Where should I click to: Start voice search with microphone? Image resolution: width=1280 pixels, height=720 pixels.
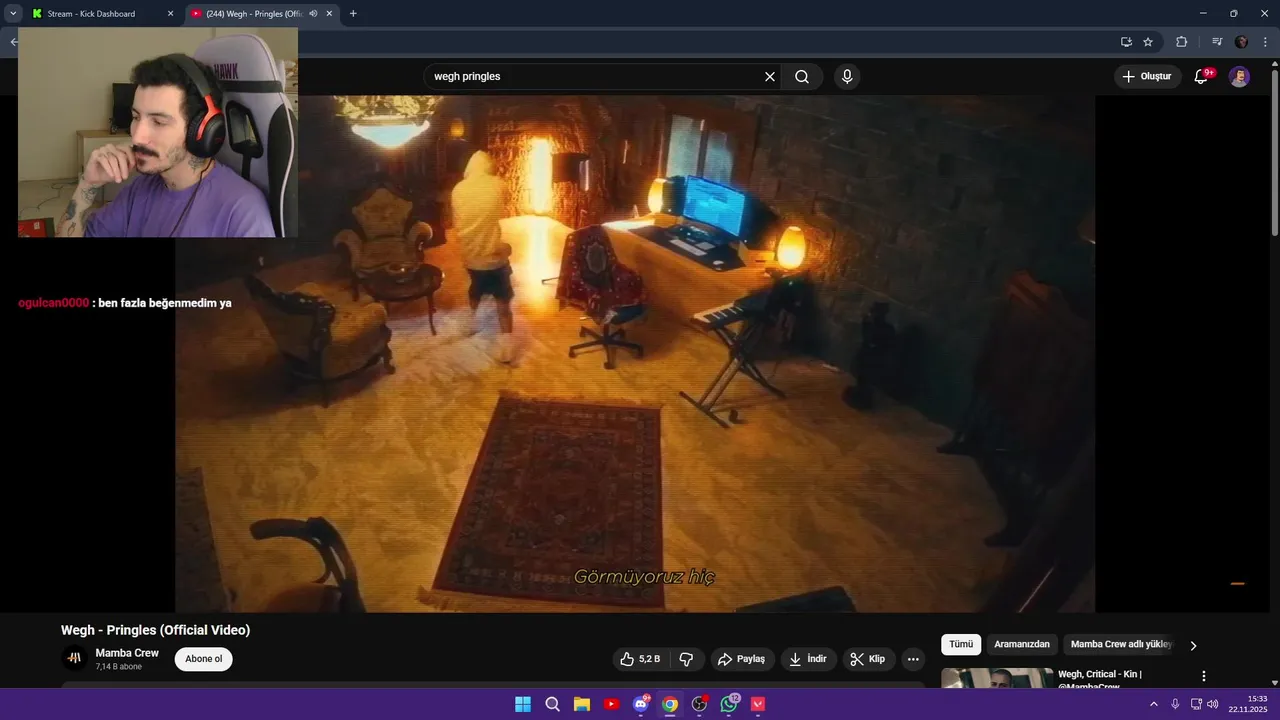(847, 77)
